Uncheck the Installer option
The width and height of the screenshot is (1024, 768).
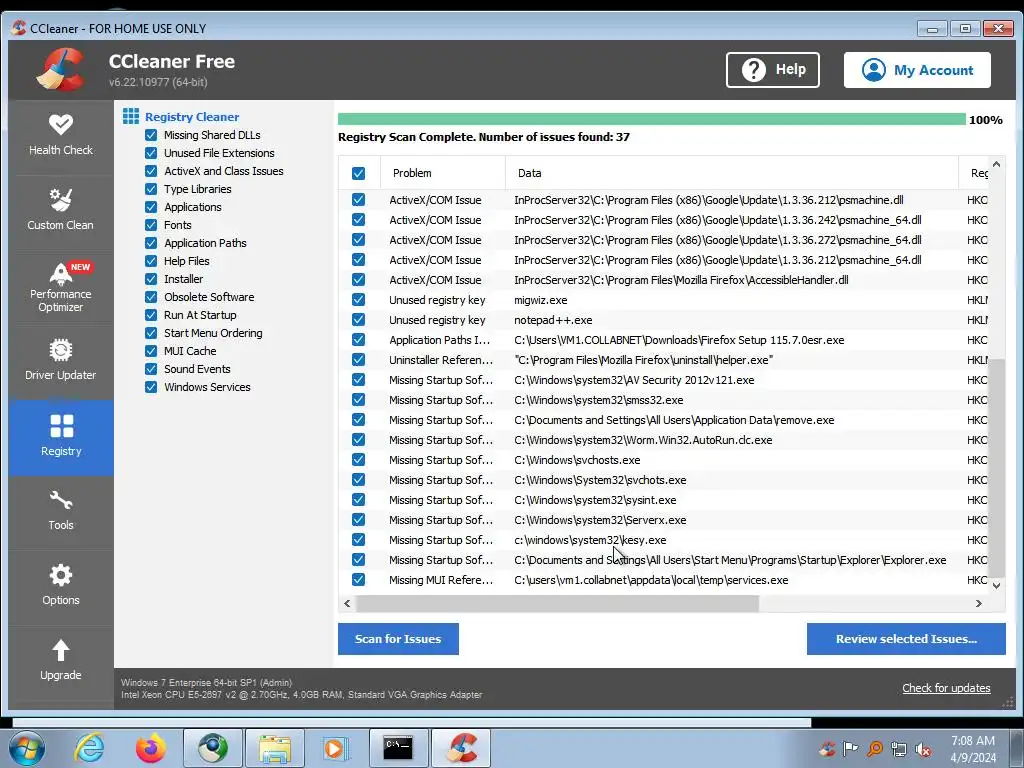pos(151,279)
